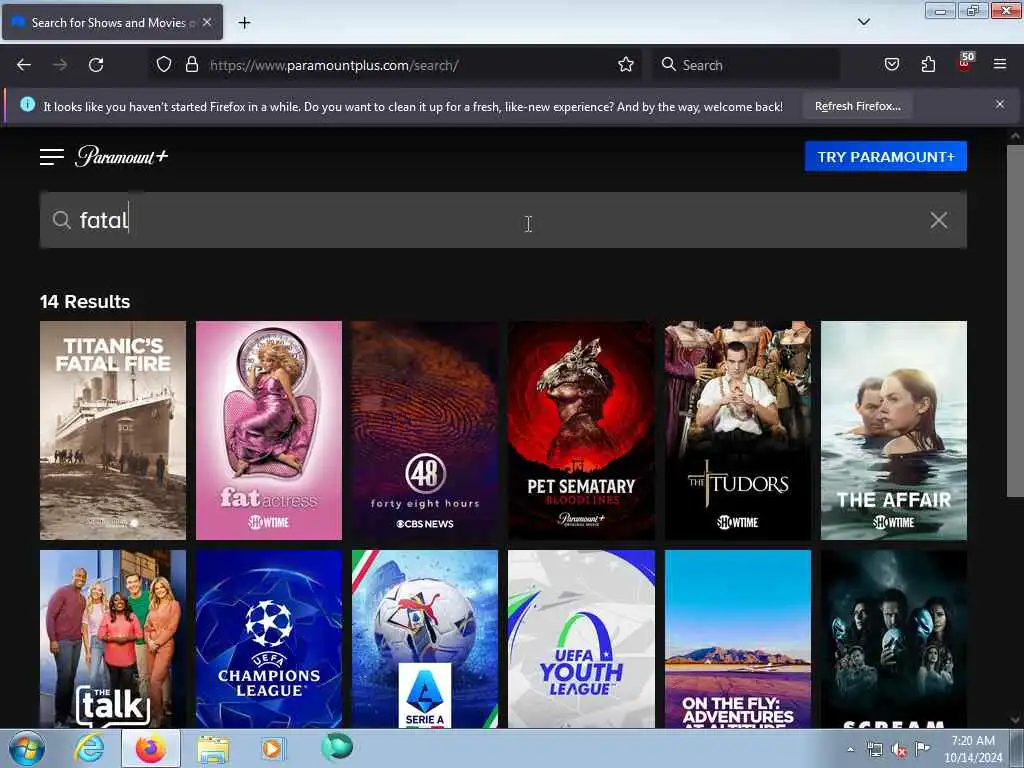Image resolution: width=1024 pixels, height=768 pixels.
Task: Focus the Firefox Search box
Action: 746,65
